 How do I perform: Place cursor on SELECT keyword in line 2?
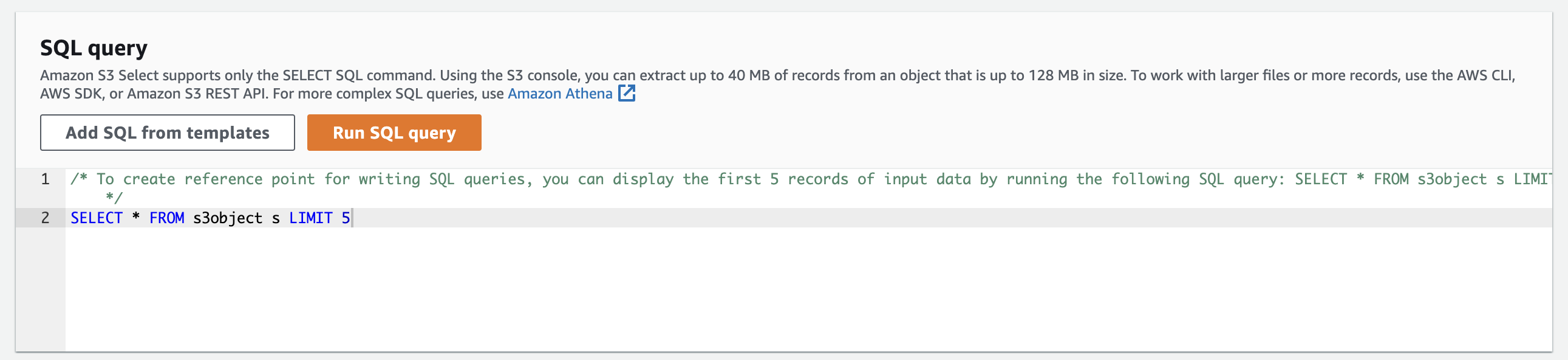click(96, 218)
